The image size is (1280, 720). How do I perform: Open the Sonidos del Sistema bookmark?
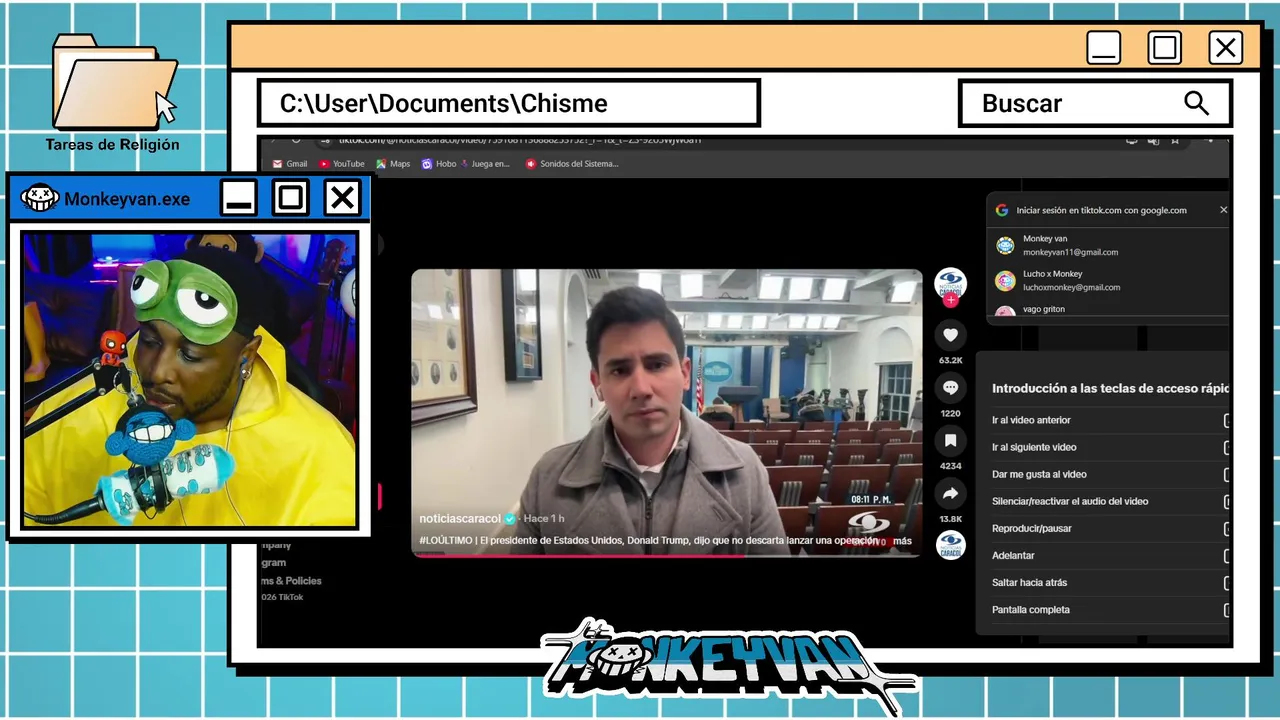coord(572,164)
